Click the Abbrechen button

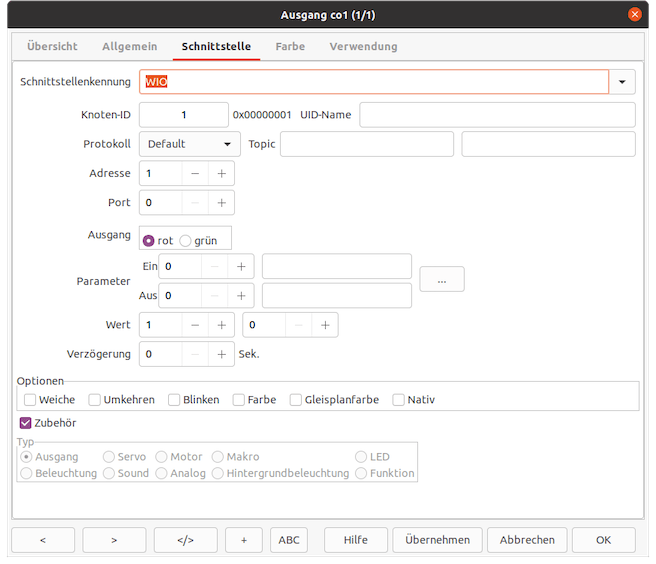pos(527,540)
